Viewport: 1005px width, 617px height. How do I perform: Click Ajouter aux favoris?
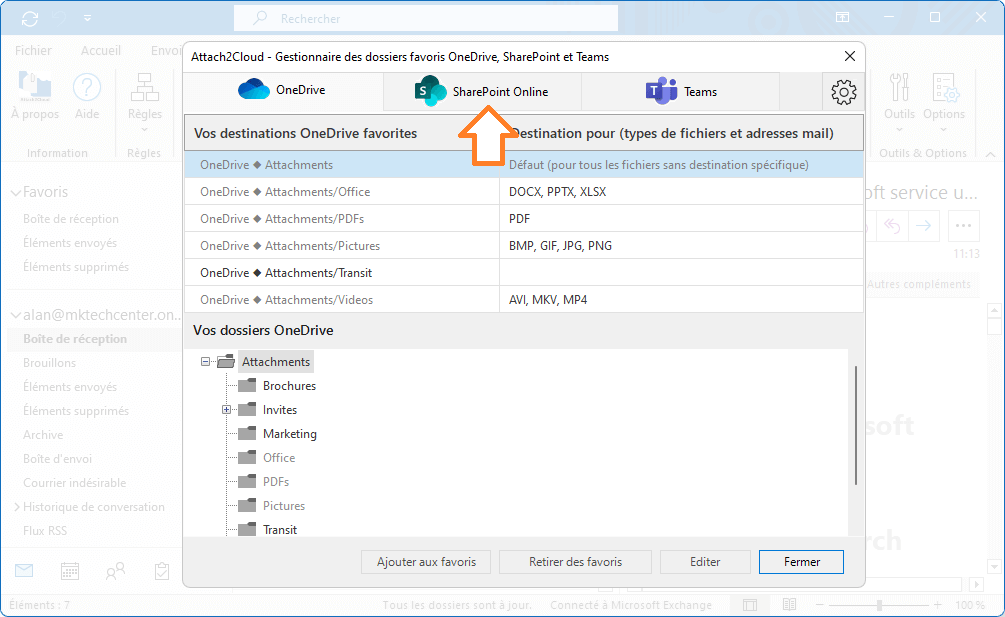[425, 561]
